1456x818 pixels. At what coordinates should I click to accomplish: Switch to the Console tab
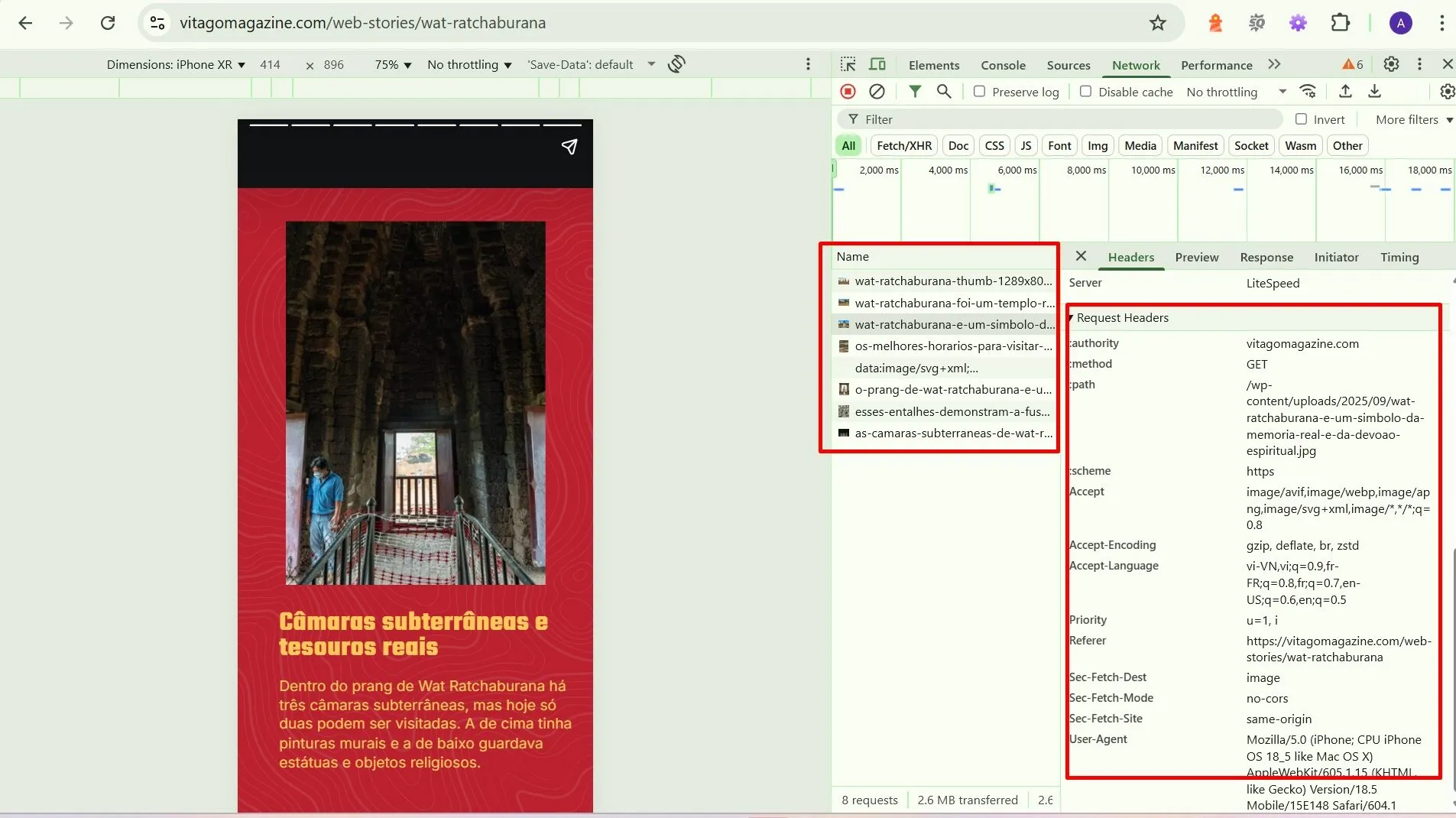[1003, 65]
